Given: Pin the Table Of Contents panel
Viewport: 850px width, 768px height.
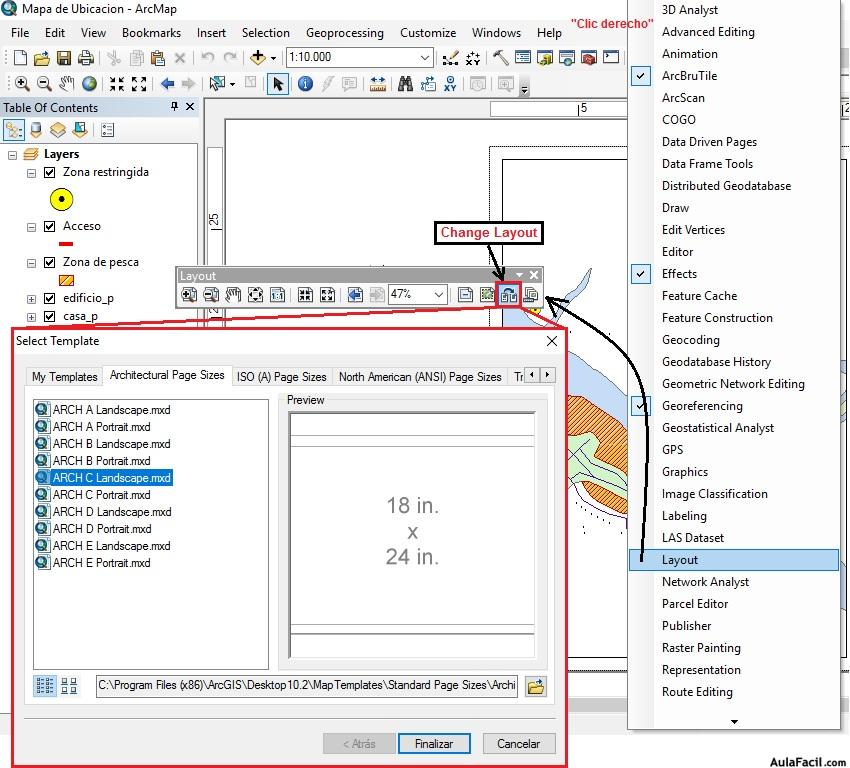Looking at the screenshot, I should (x=174, y=106).
